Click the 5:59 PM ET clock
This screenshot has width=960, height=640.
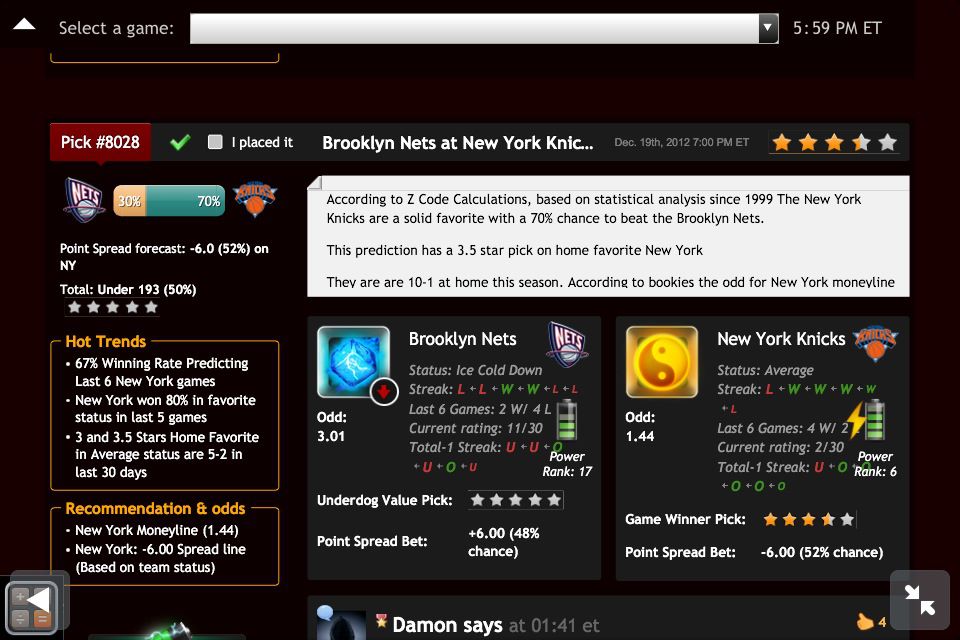tap(837, 28)
